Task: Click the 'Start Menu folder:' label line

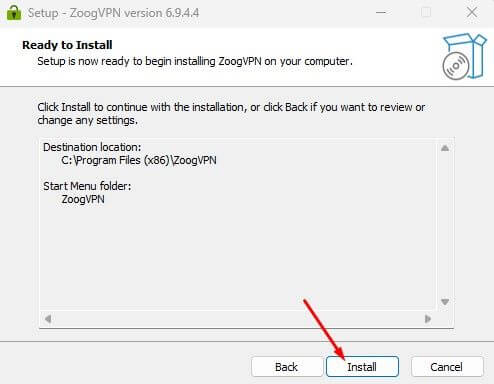Action: [87, 186]
